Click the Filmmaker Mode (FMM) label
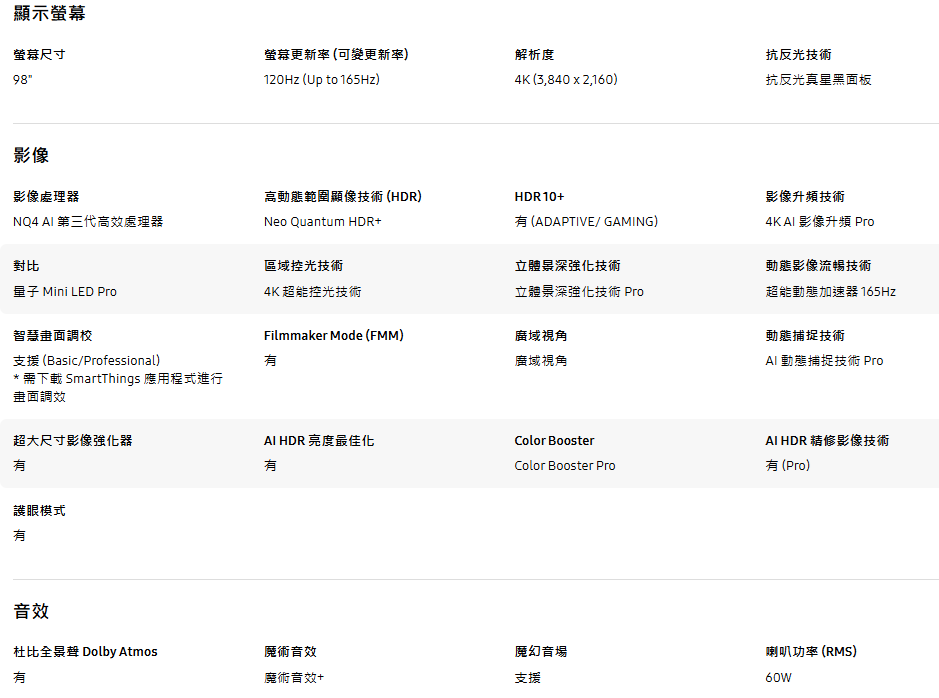This screenshot has height=698, width=939. pyautogui.click(x=333, y=336)
